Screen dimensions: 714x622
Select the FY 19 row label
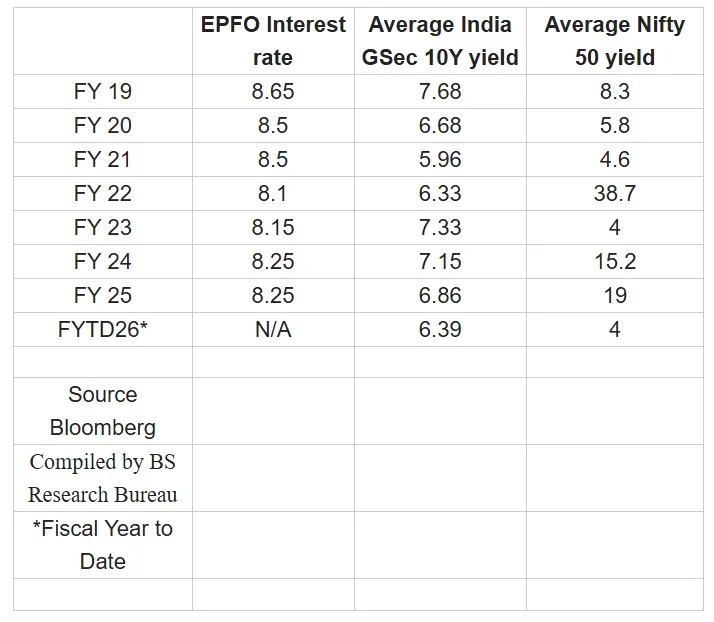pos(102,92)
